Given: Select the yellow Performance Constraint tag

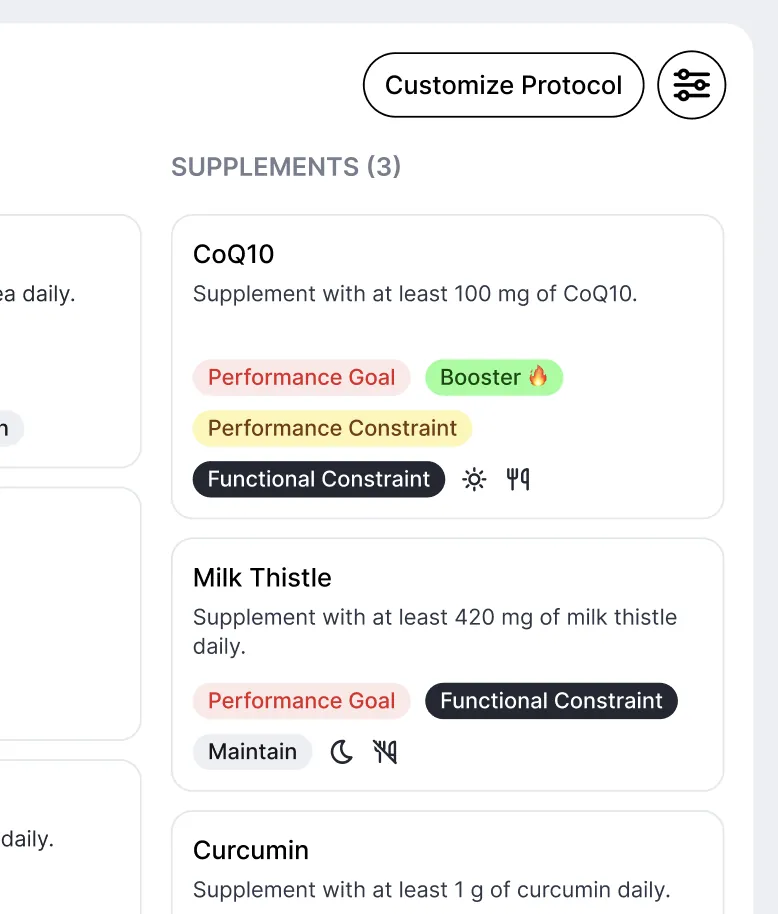Looking at the screenshot, I should [x=332, y=428].
